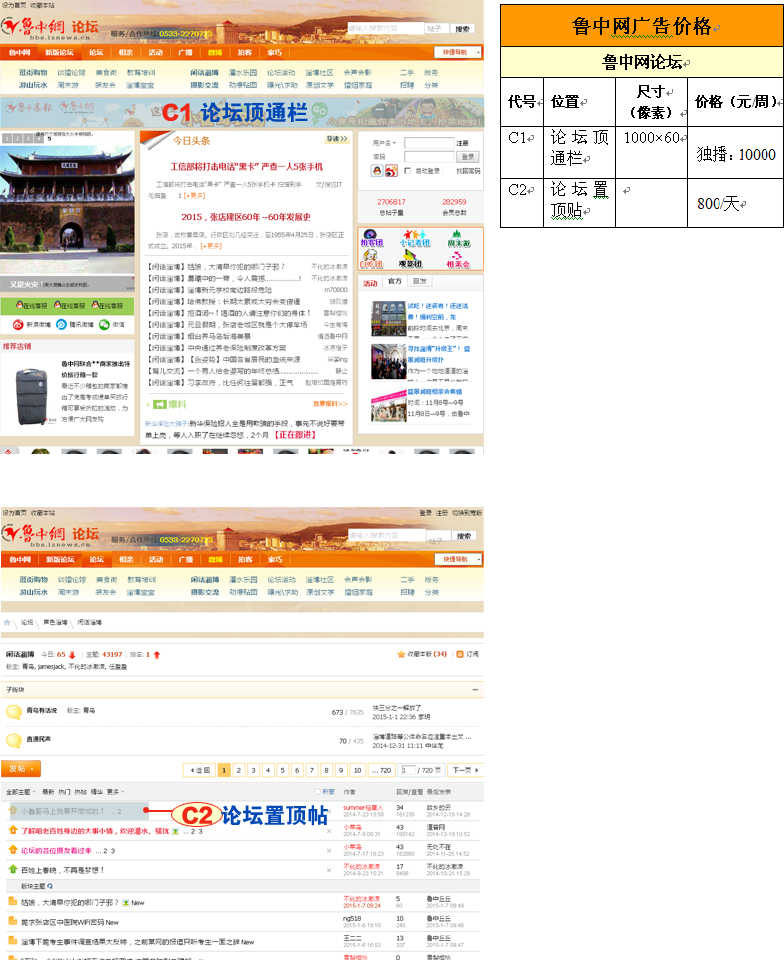The width and height of the screenshot is (784, 967).
Task: Click the QQ login penguin icon
Action: [x=377, y=171]
